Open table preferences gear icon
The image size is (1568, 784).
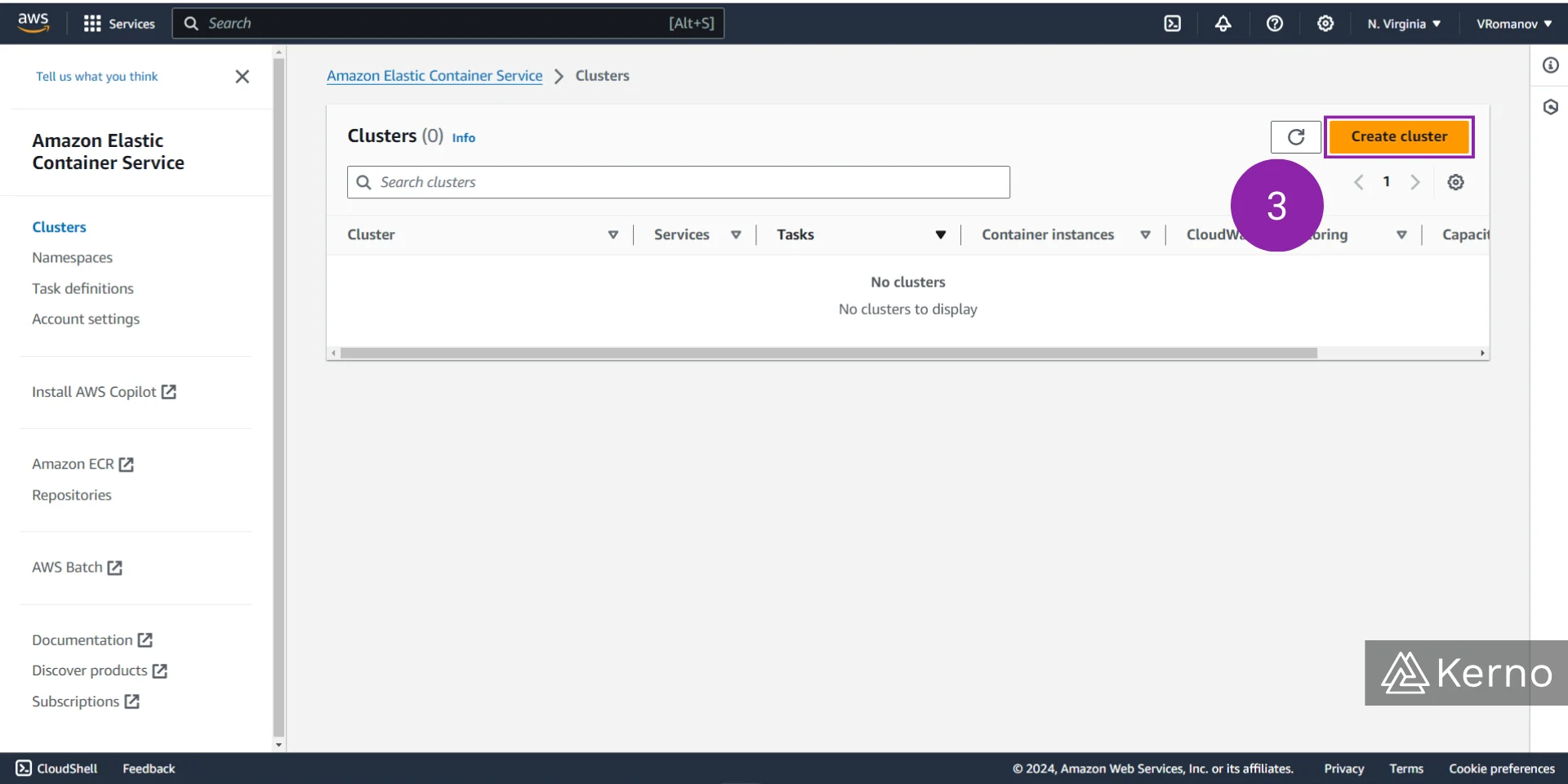tap(1455, 182)
